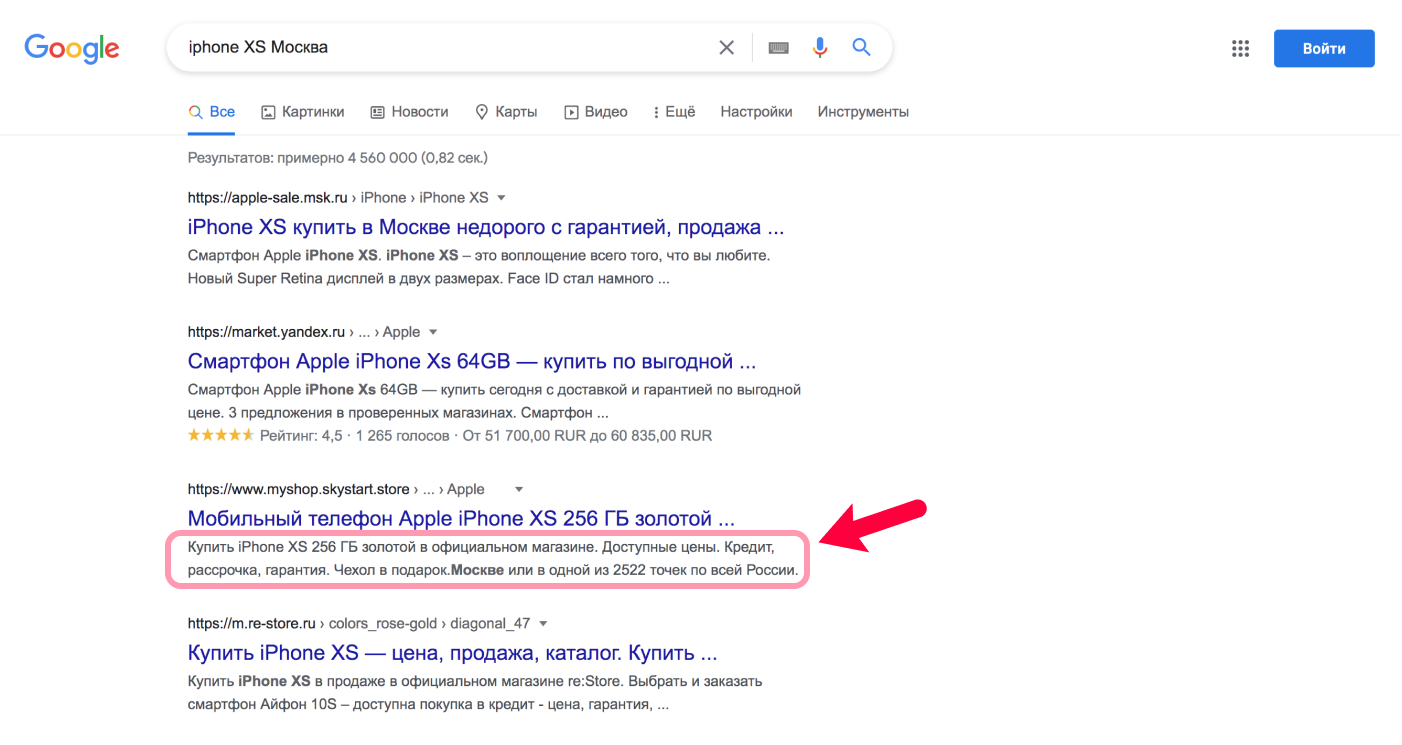The width and height of the screenshot is (1402, 745).
Task: Click price range text От 51 700,00 RUR
Action: pyautogui.click(x=589, y=436)
